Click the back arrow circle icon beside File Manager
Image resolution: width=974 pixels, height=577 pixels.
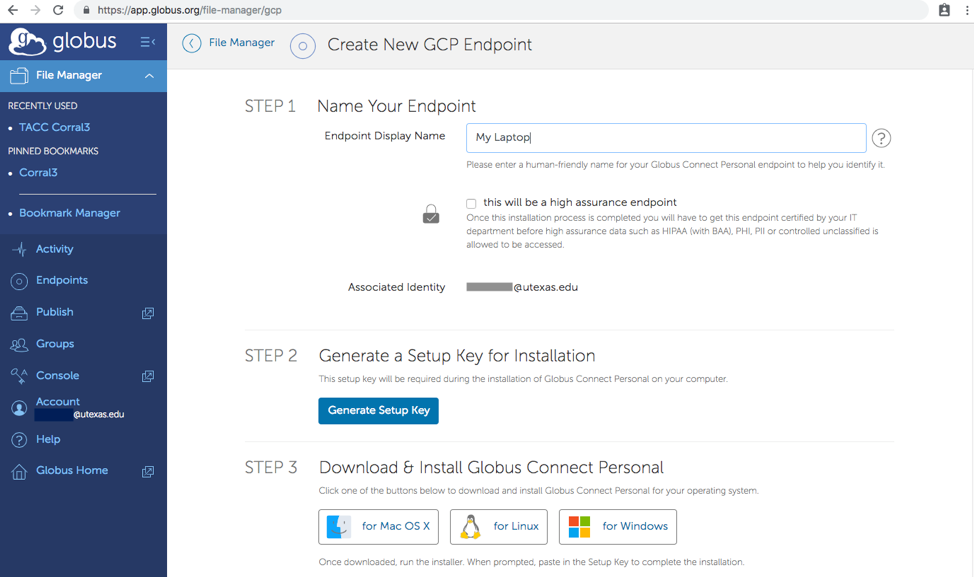[x=191, y=43]
